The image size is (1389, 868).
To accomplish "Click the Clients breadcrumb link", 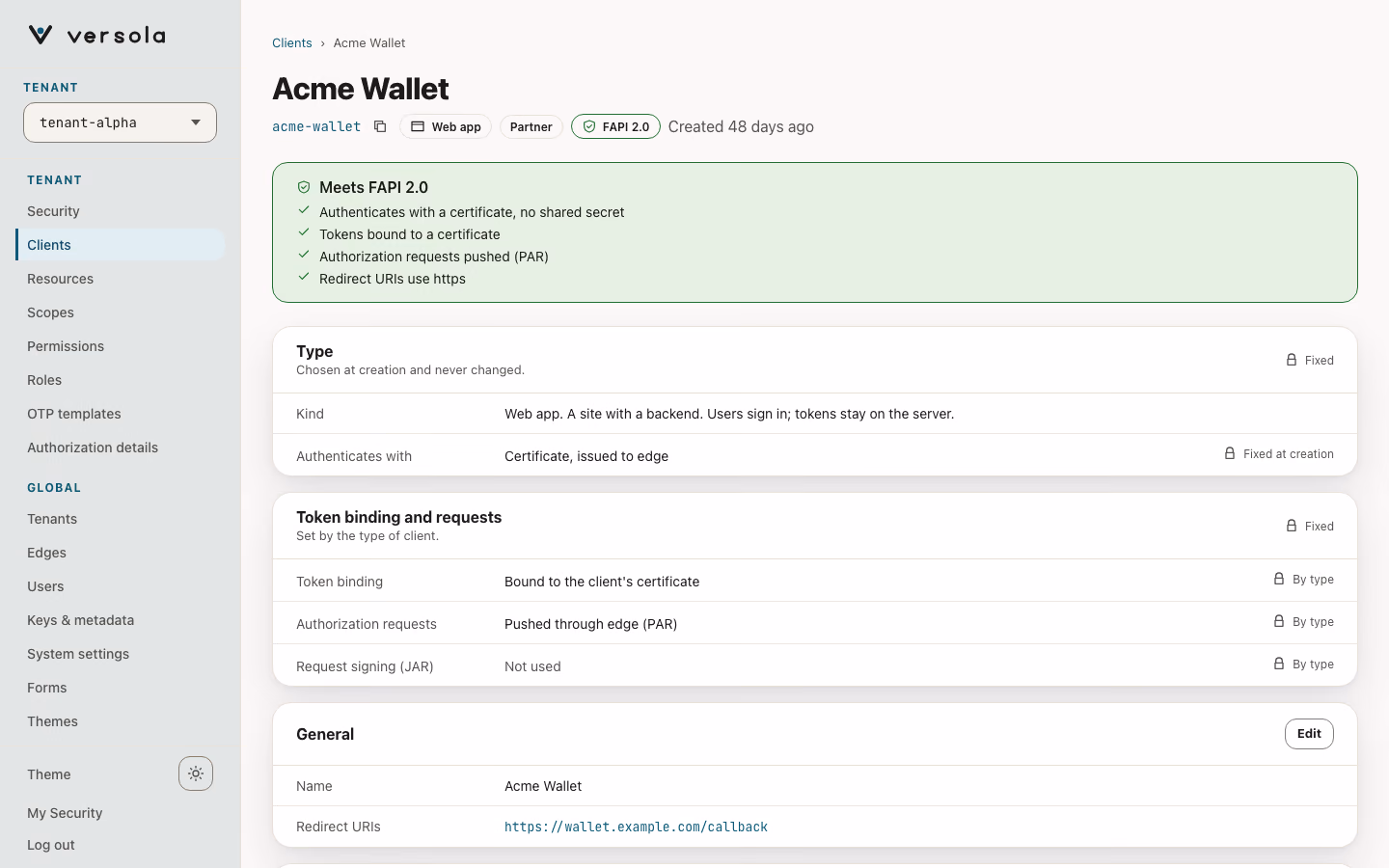I will click(292, 43).
